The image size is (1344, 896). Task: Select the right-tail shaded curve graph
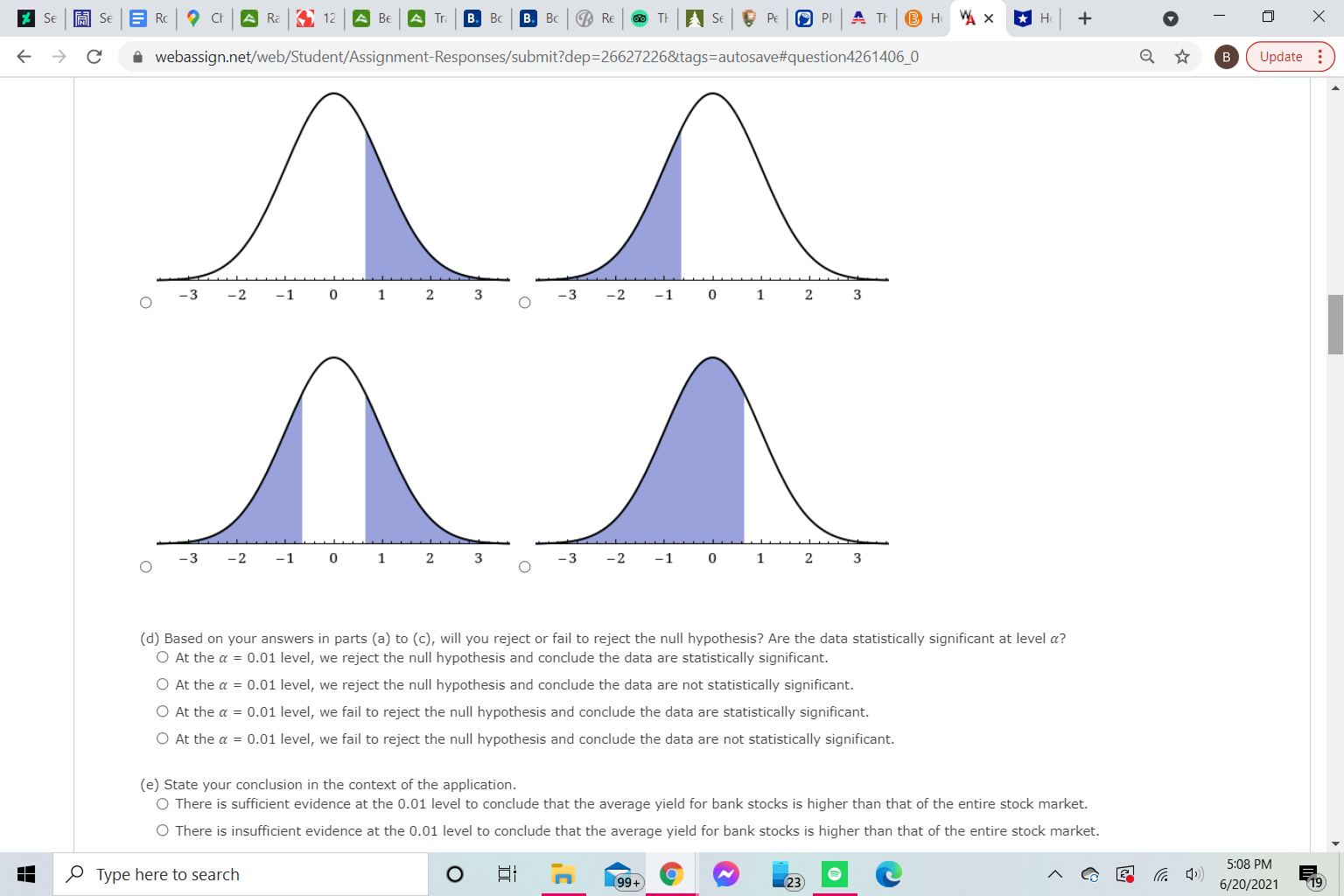coord(145,301)
